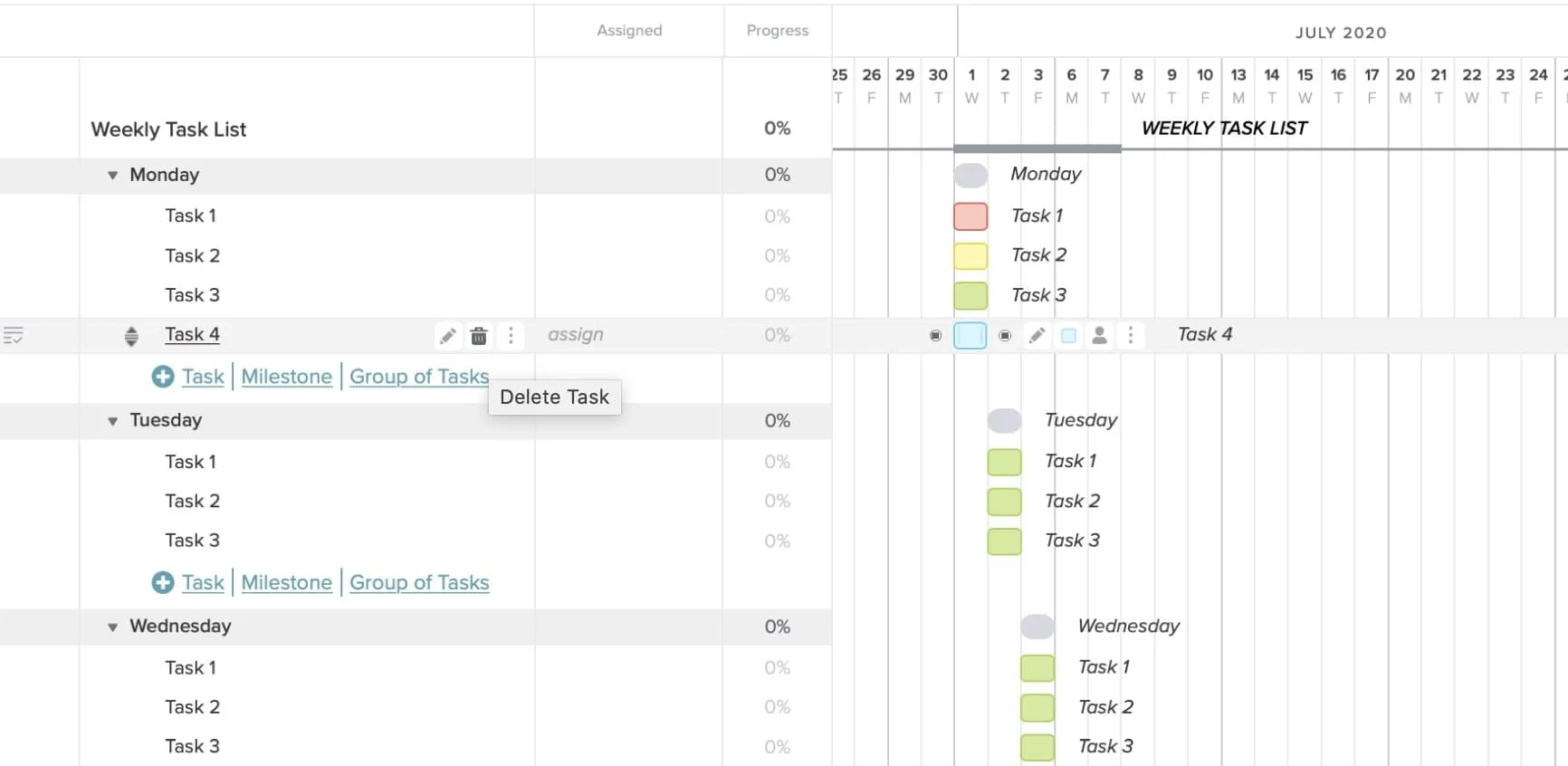Assign a person using the person icon
This screenshot has width=1568, height=766.
pyautogui.click(x=1099, y=335)
